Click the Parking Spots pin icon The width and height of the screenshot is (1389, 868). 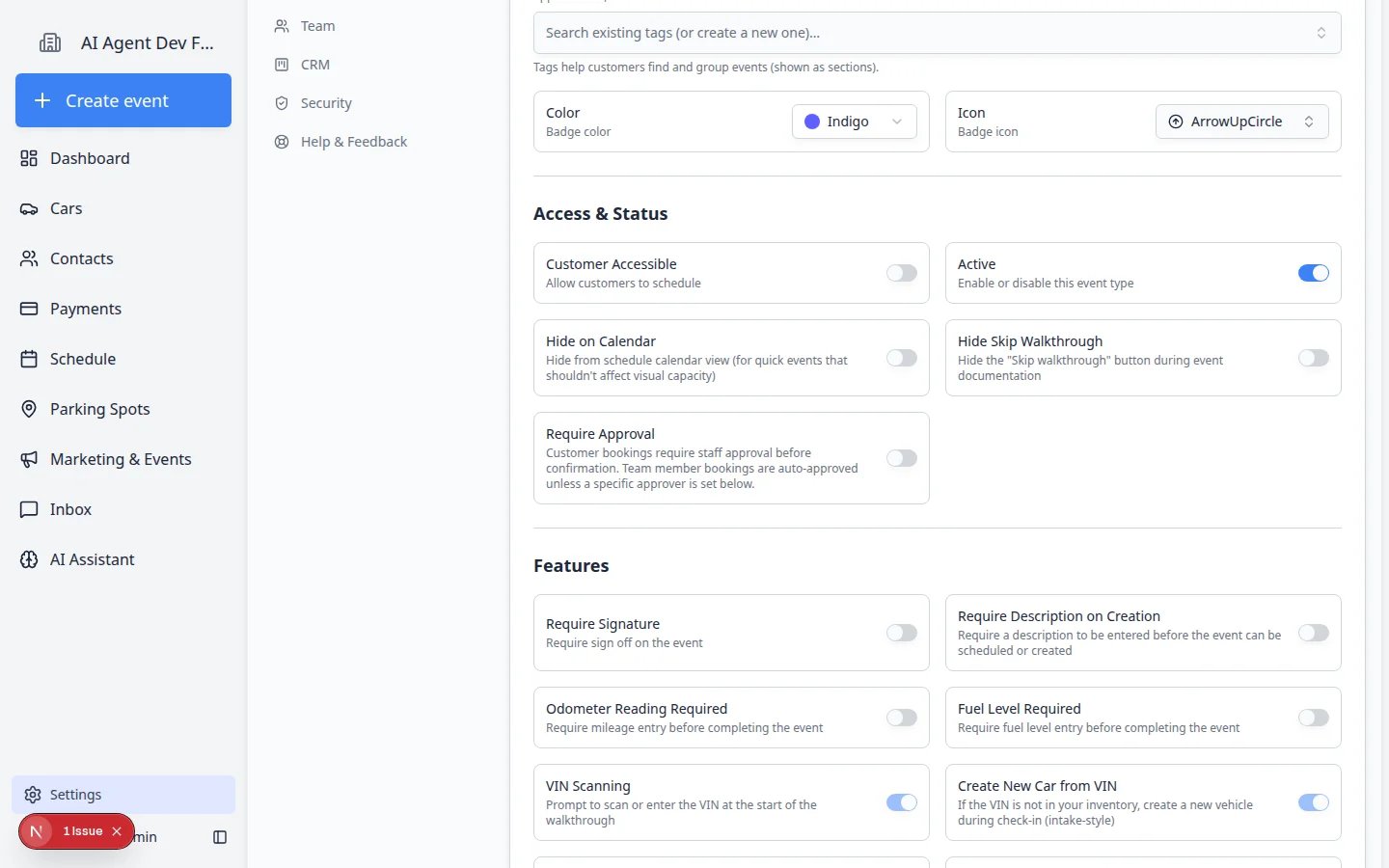29,409
